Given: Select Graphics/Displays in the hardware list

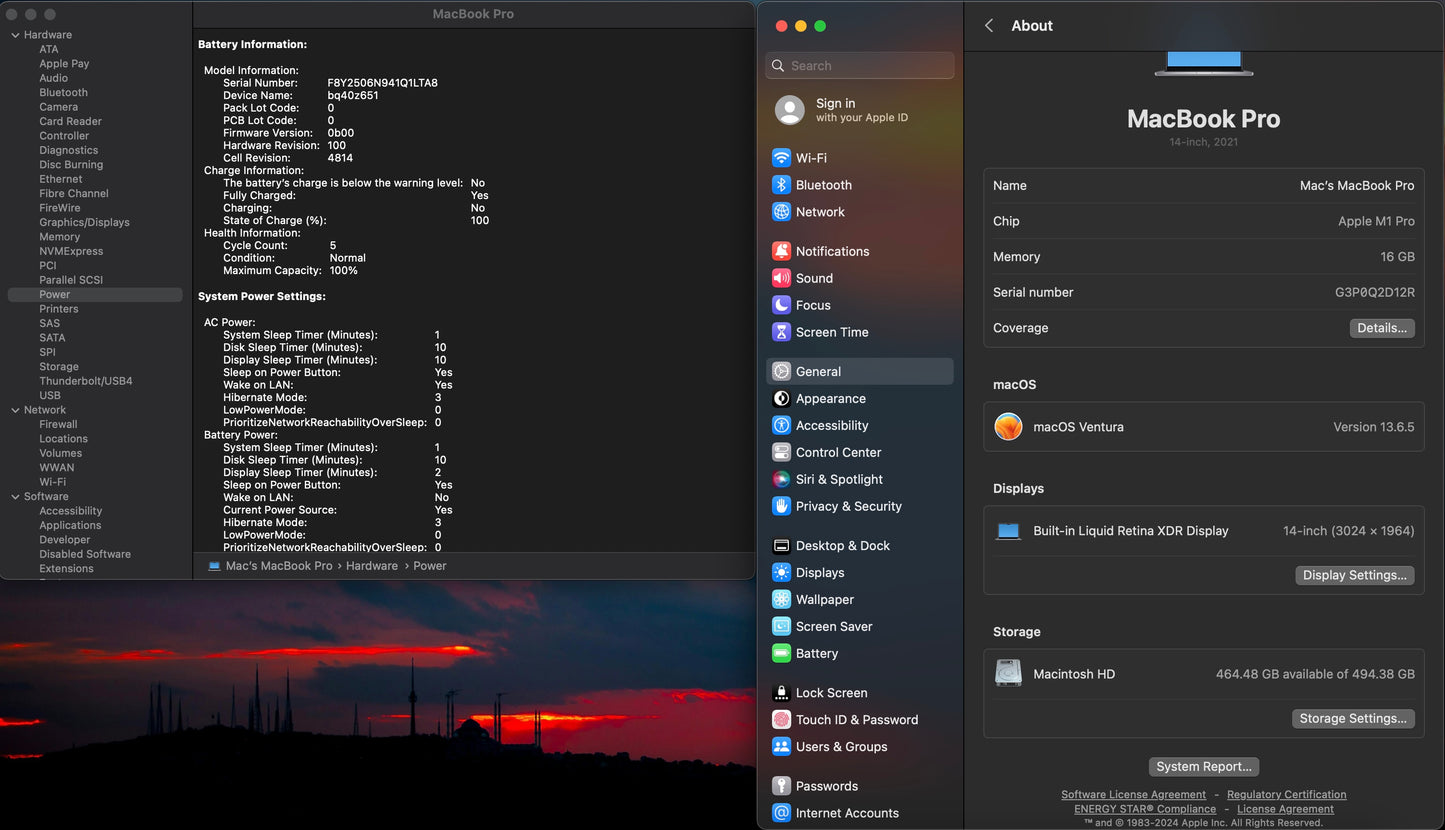Looking at the screenshot, I should 84,222.
